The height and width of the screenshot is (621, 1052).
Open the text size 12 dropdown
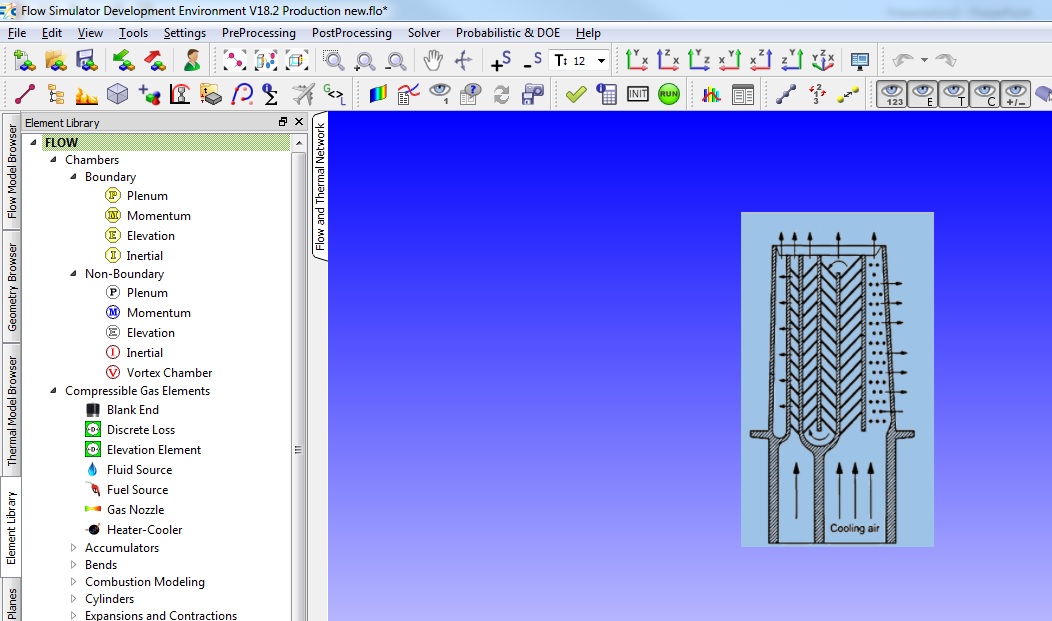[x=601, y=61]
